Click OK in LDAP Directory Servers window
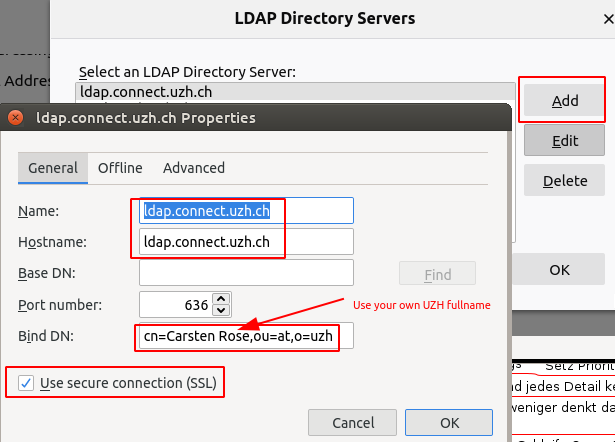Image resolution: width=615 pixels, height=442 pixels. 559,269
